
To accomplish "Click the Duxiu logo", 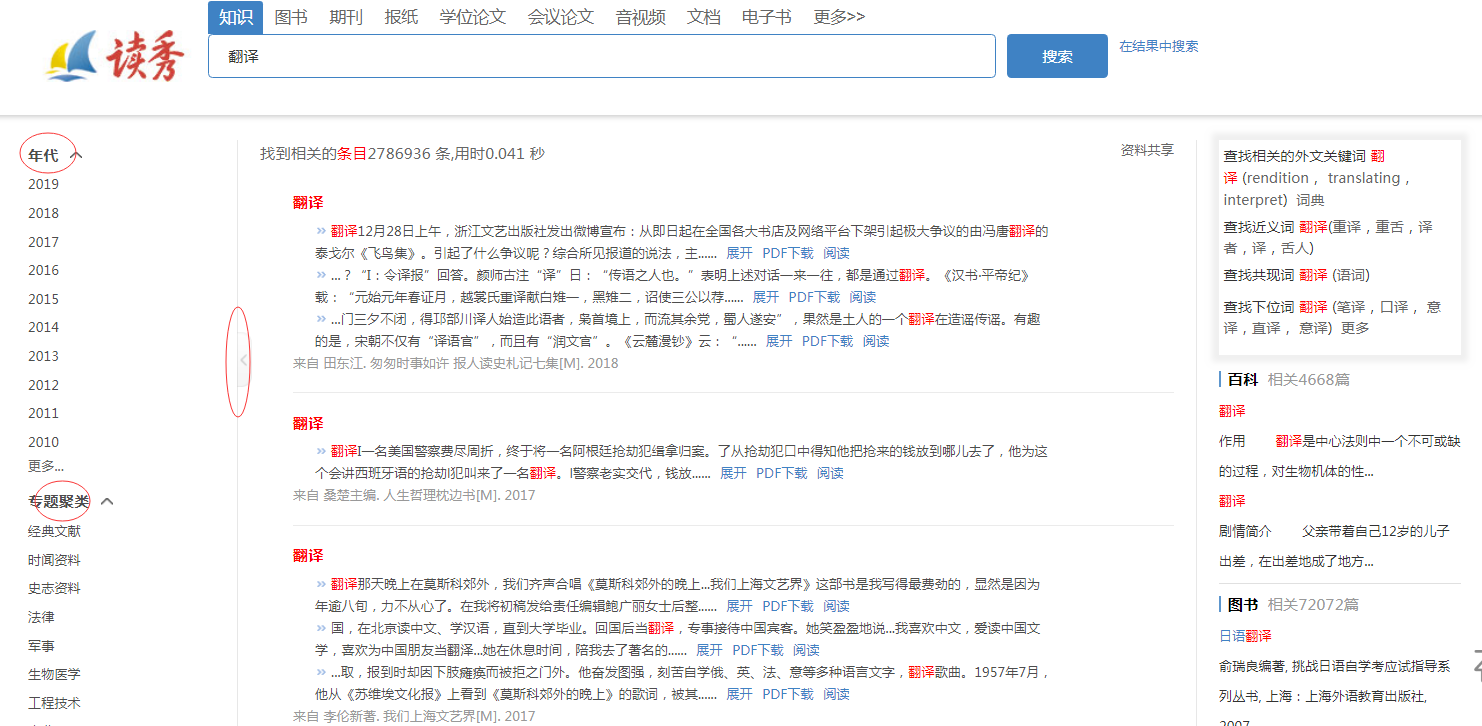I will pos(115,56).
